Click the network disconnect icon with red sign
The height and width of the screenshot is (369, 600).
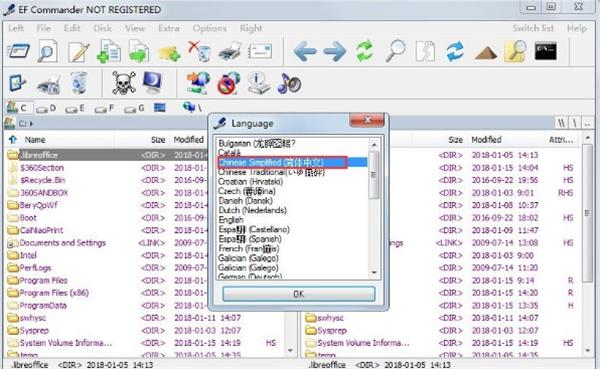pos(228,83)
